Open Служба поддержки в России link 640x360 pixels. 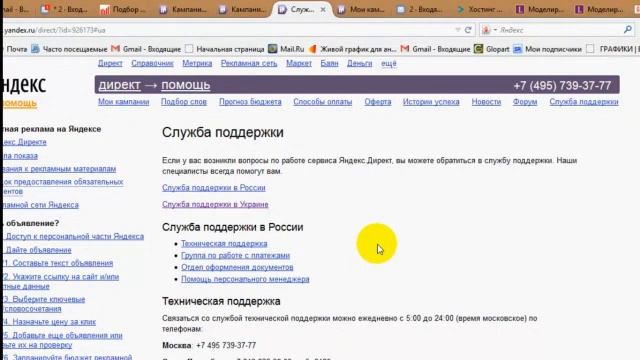point(213,188)
